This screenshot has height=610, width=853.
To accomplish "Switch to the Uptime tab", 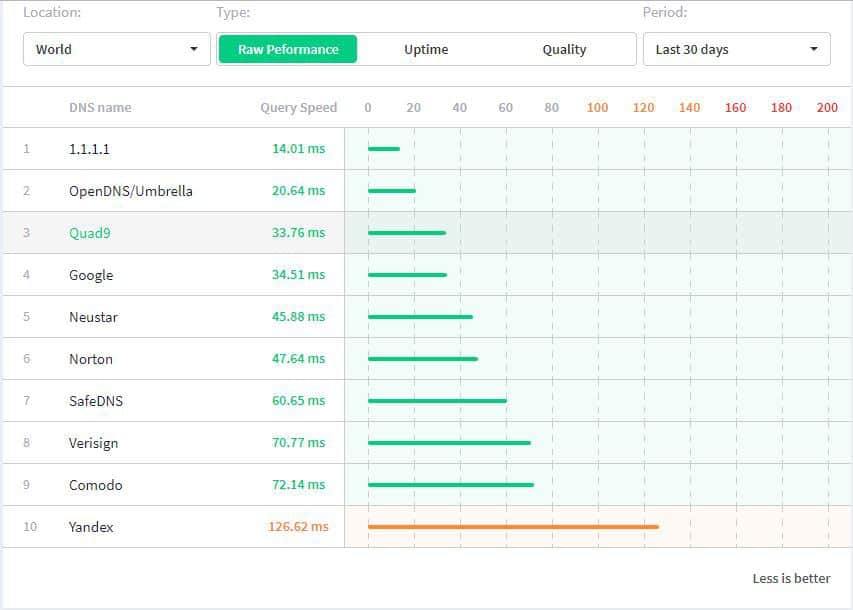I will click(426, 49).
